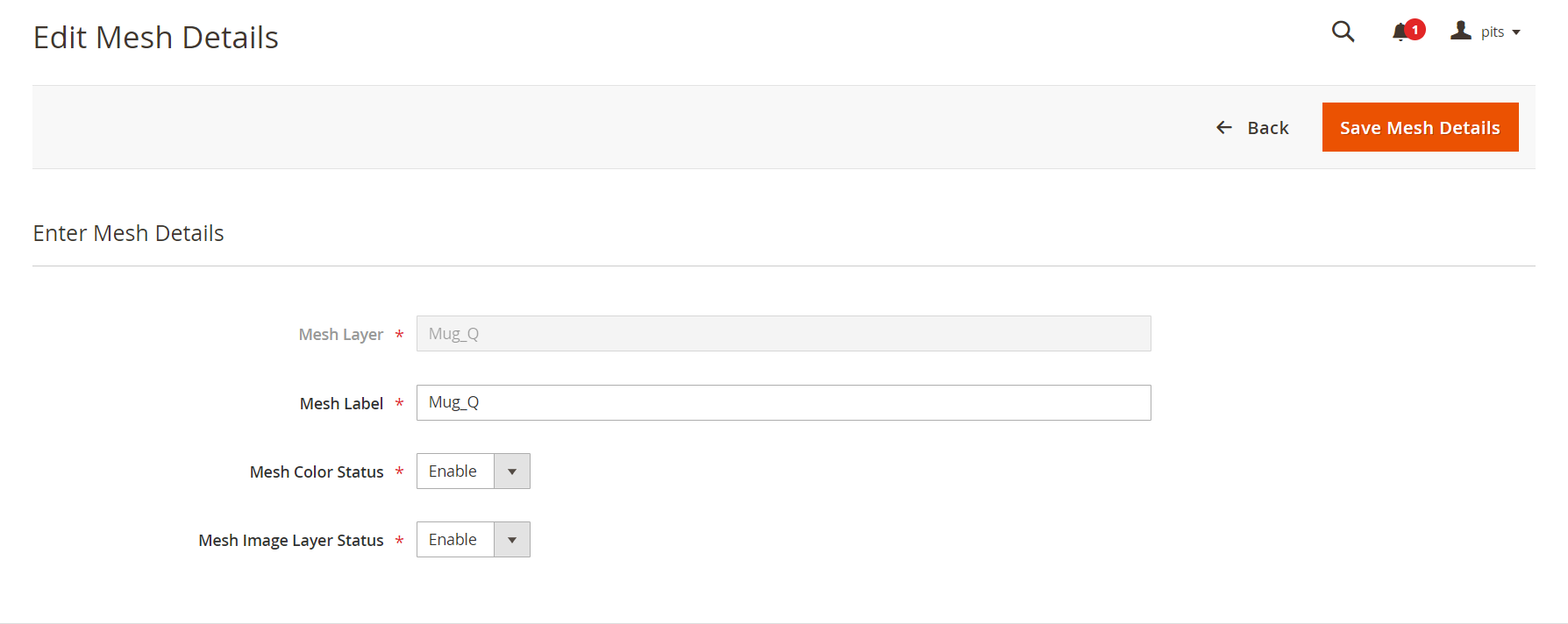1568x624 pixels.
Task: Click the Mesh Image Layer Status label text
Action: coord(291,541)
